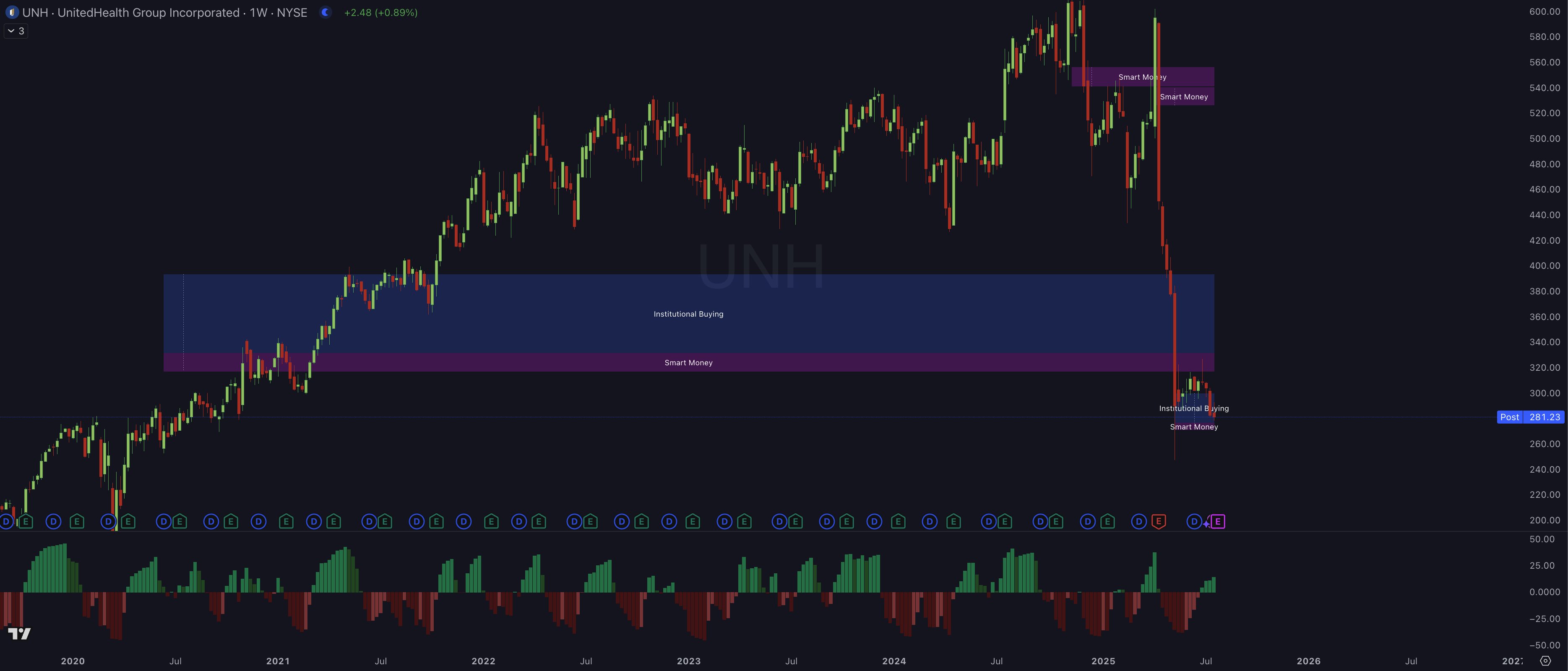Screen dimensions: 1568x671
Task: Click the D dividend marker beside purple sparkle
Action: coord(1194,521)
